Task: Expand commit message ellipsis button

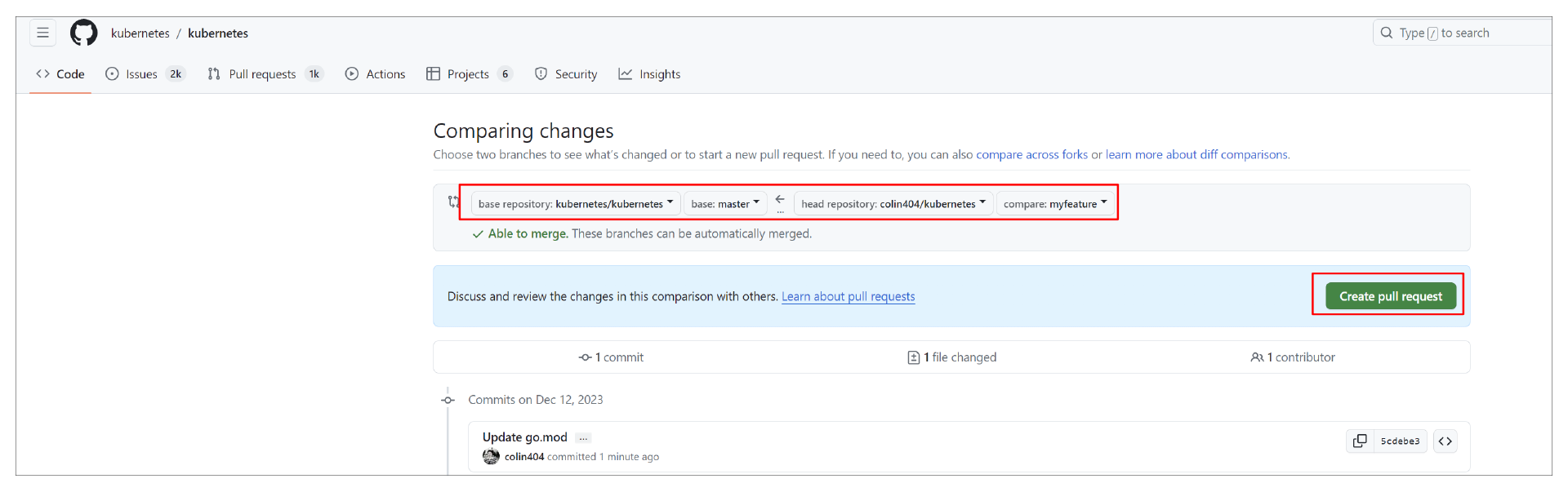Action: tap(583, 438)
